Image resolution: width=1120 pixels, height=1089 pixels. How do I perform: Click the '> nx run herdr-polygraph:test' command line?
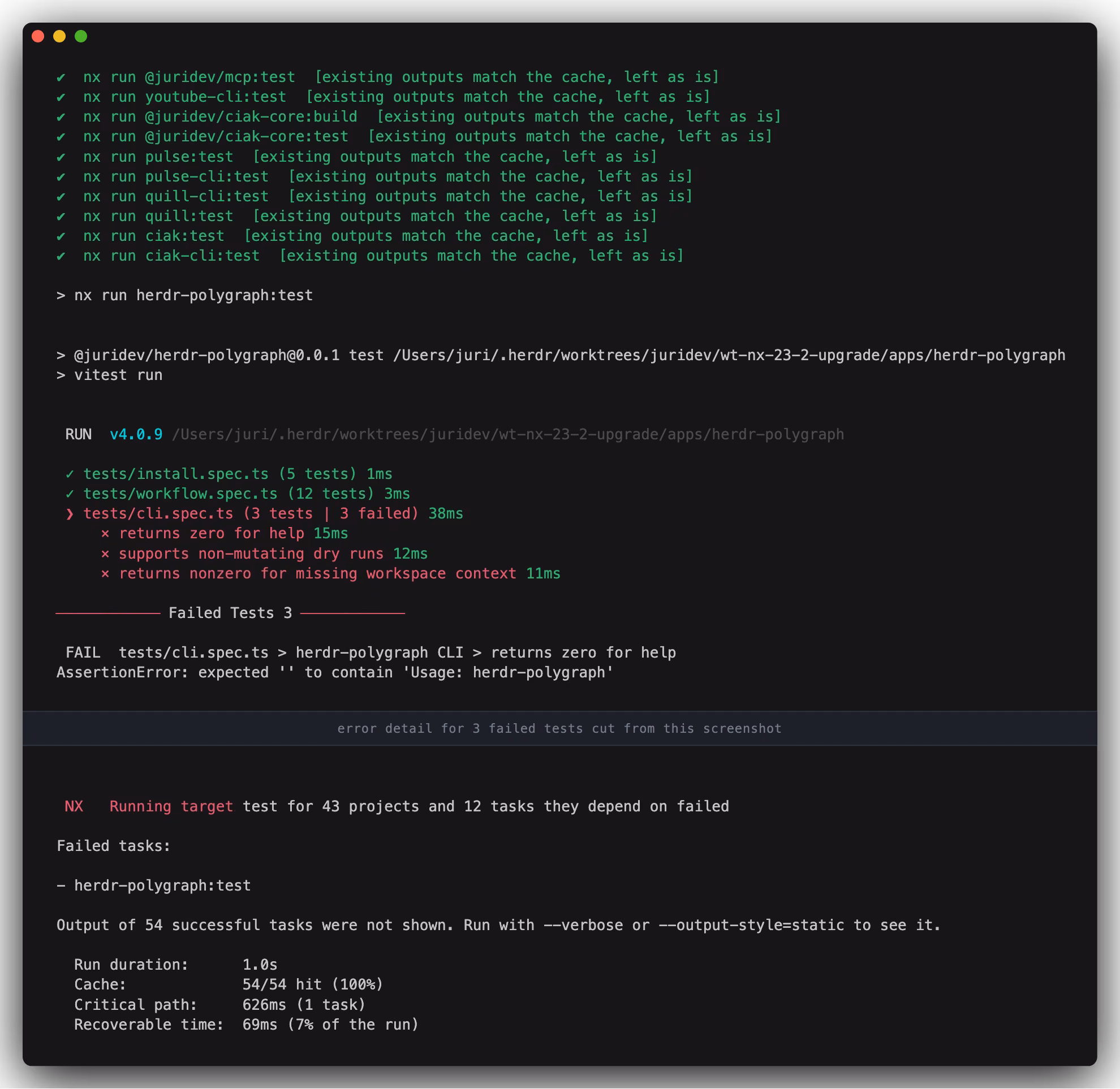pyautogui.click(x=184, y=296)
